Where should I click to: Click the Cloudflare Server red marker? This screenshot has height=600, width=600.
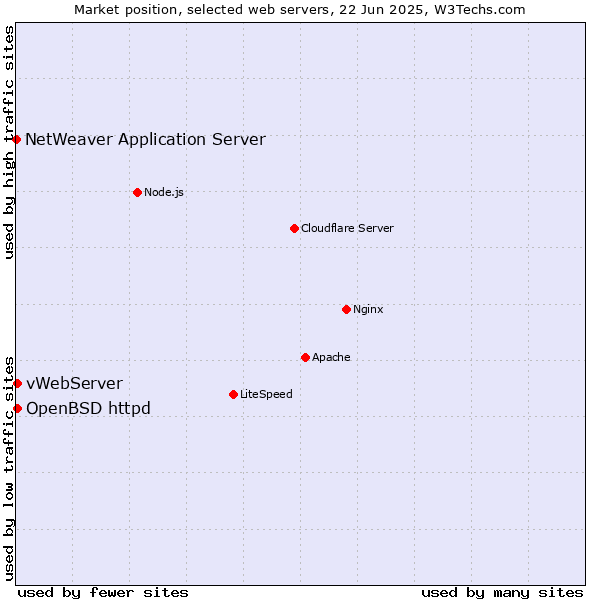pos(294,228)
